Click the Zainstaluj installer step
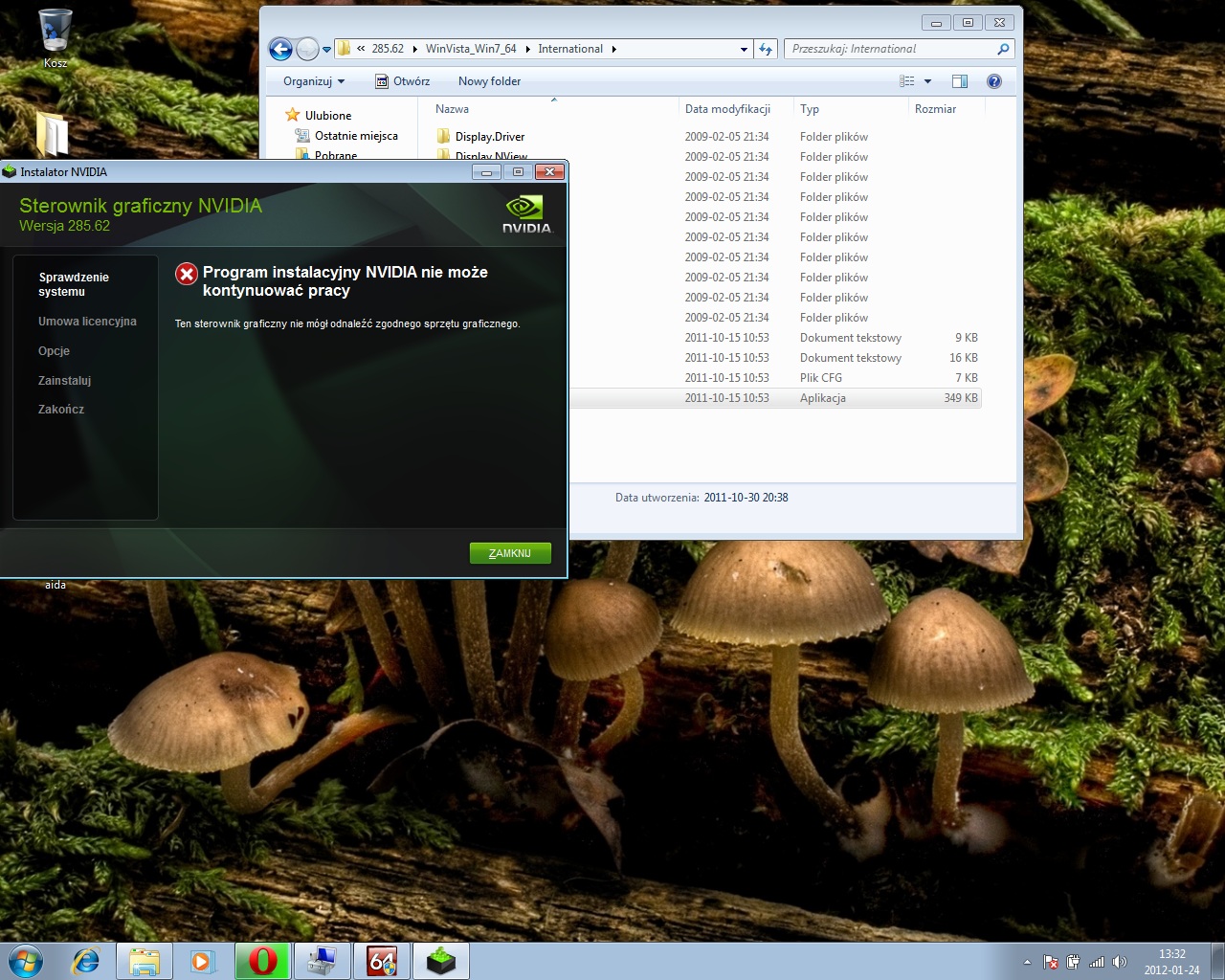This screenshot has width=1225, height=980. pyautogui.click(x=64, y=381)
